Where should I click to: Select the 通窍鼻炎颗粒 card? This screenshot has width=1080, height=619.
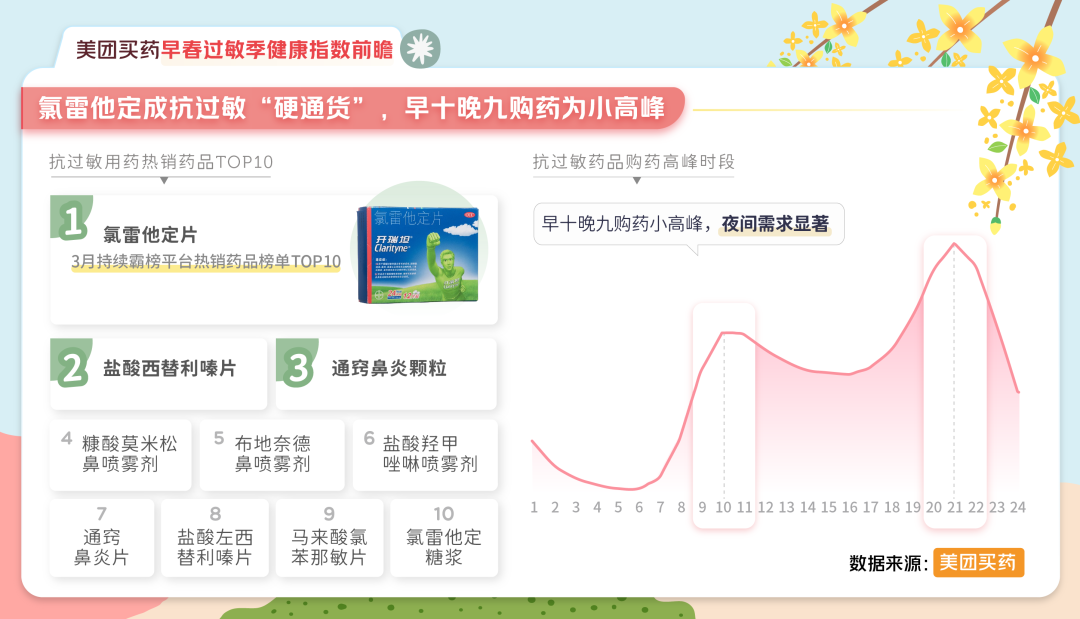(389, 369)
